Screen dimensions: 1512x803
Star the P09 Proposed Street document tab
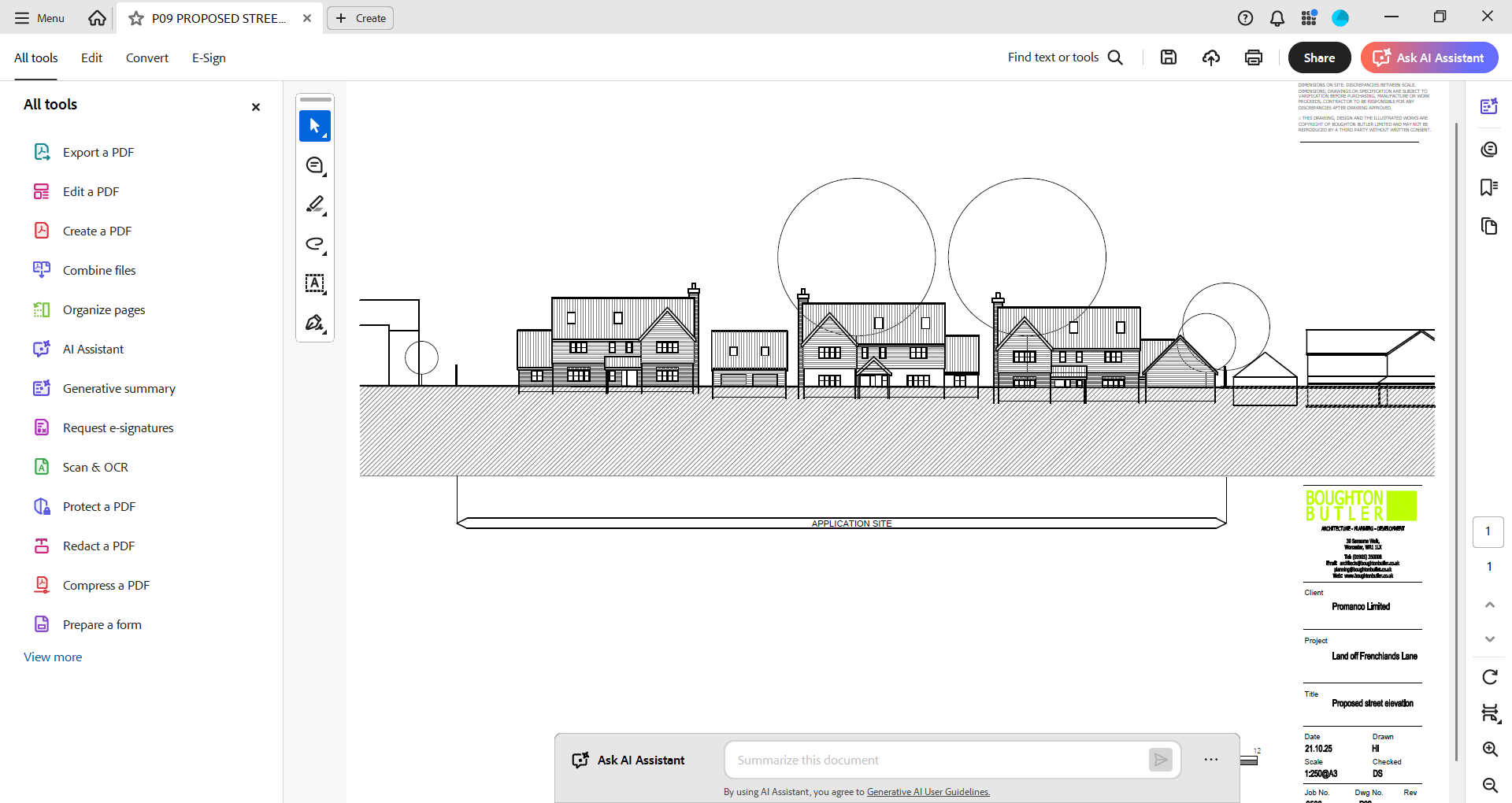coord(136,18)
